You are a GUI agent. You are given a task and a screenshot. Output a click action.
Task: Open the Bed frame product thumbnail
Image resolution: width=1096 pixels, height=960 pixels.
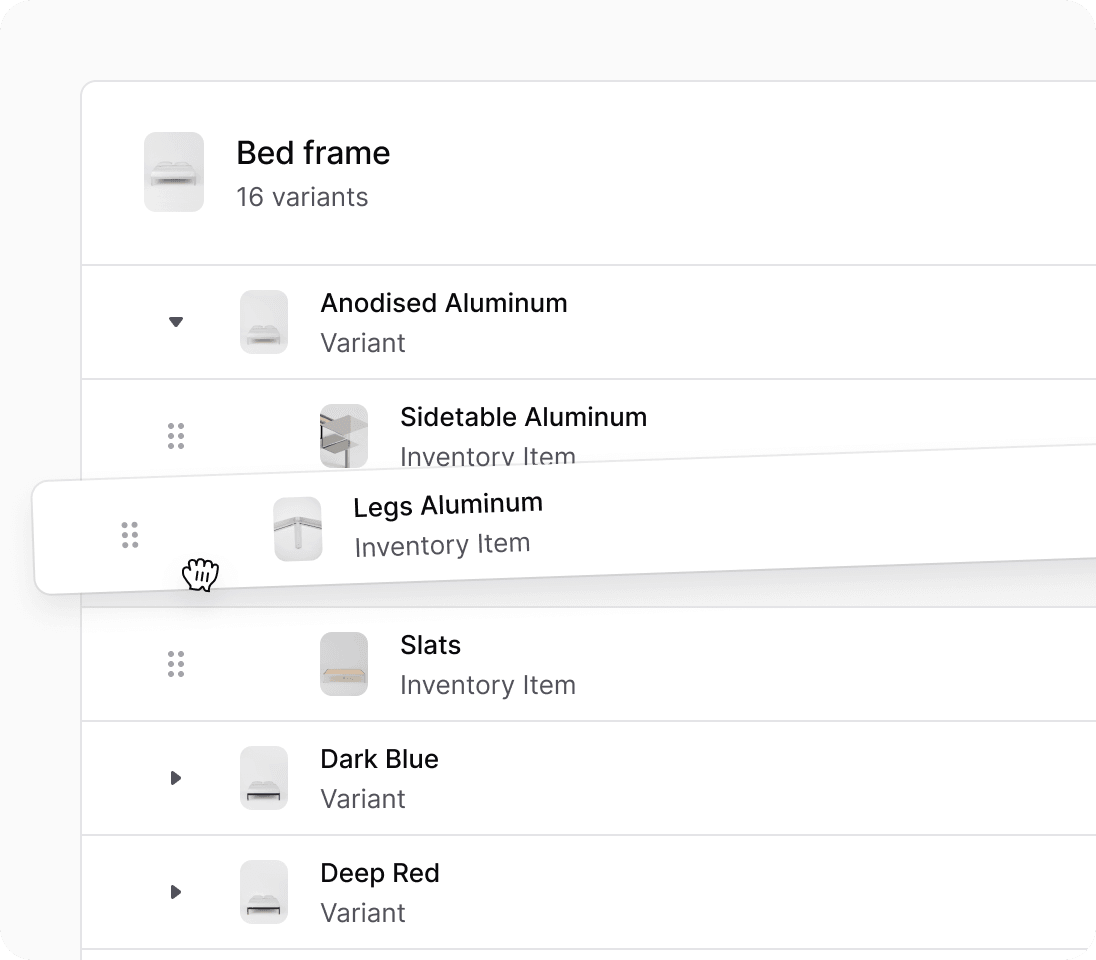point(174,172)
